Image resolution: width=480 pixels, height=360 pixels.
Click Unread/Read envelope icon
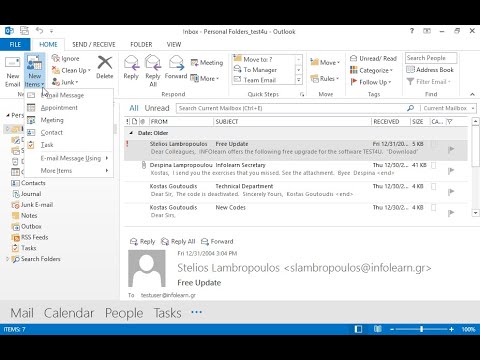[354, 58]
